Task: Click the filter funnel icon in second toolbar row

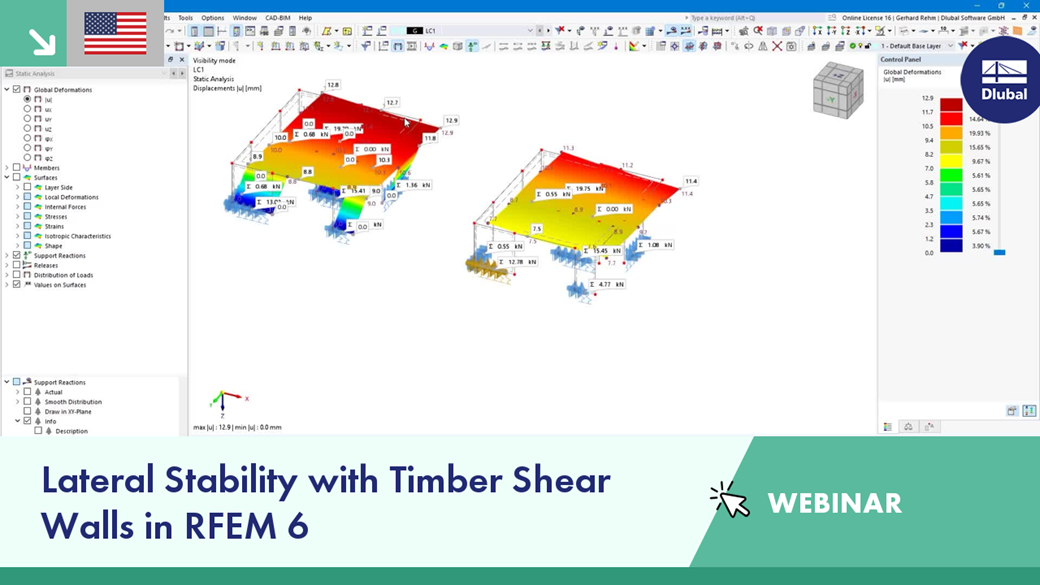Action: pos(365,46)
